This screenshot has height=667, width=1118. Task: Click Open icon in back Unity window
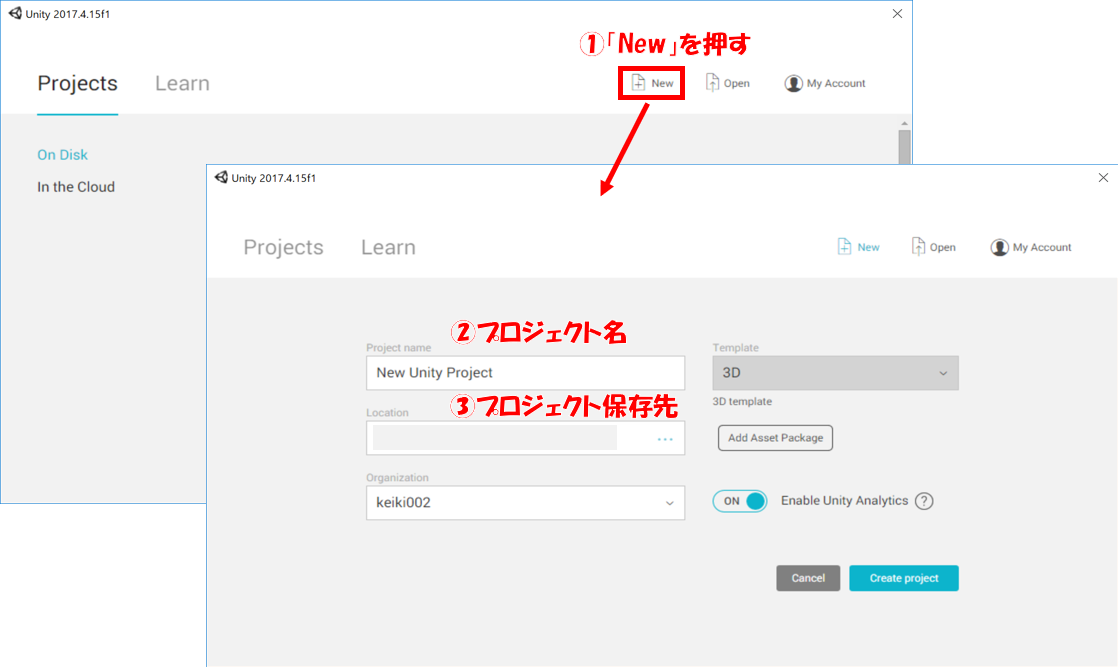[712, 83]
